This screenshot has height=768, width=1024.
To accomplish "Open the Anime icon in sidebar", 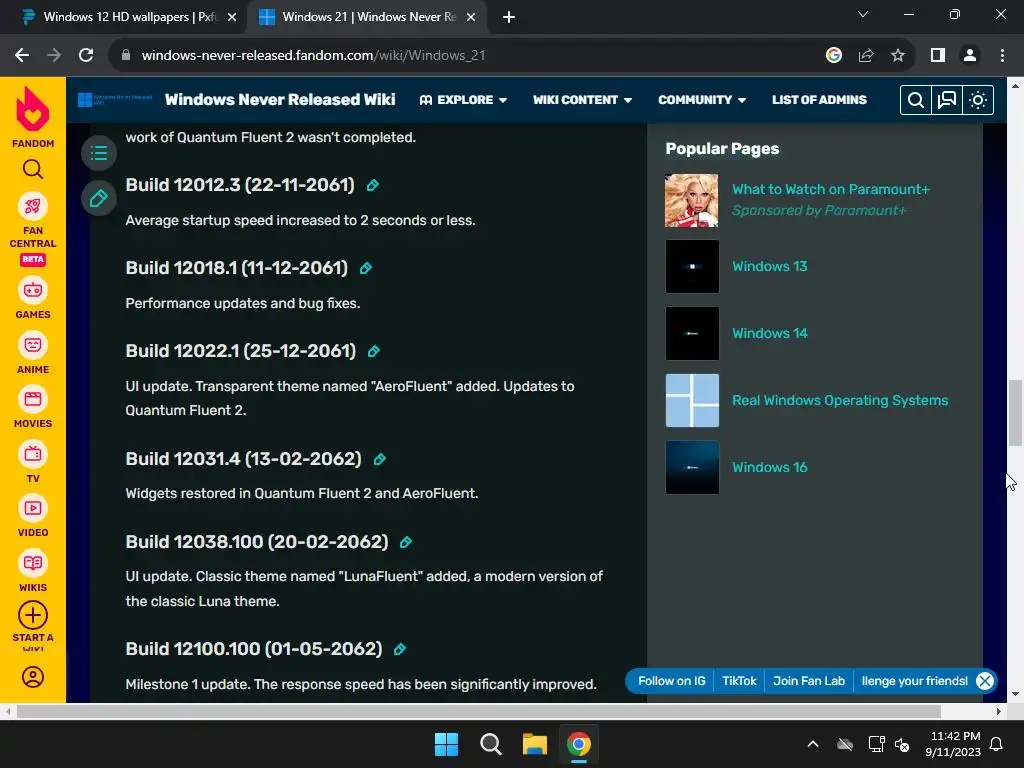I will pos(33,345).
